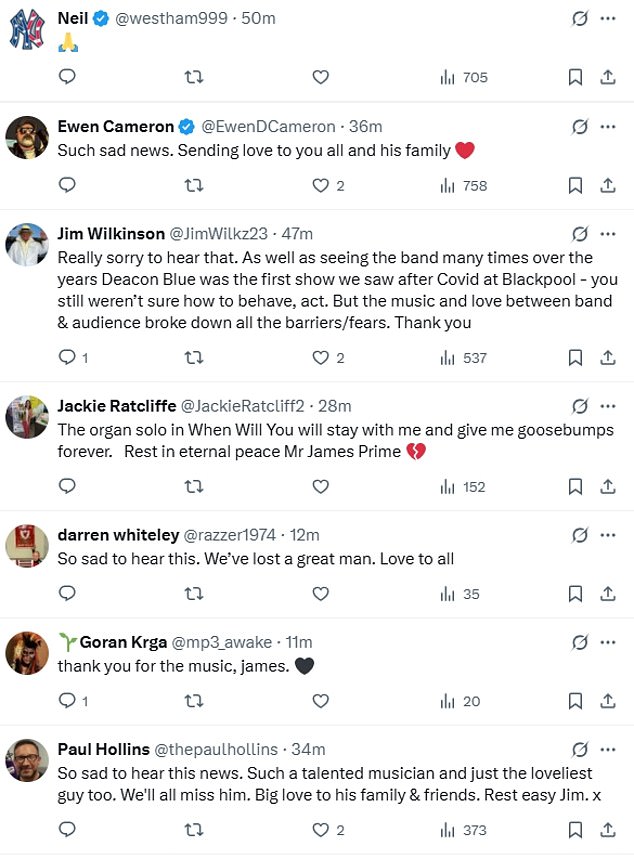Screen dimensions: 634x859
Task: Open Ewen Cameron's profile name link
Action: click(115, 127)
